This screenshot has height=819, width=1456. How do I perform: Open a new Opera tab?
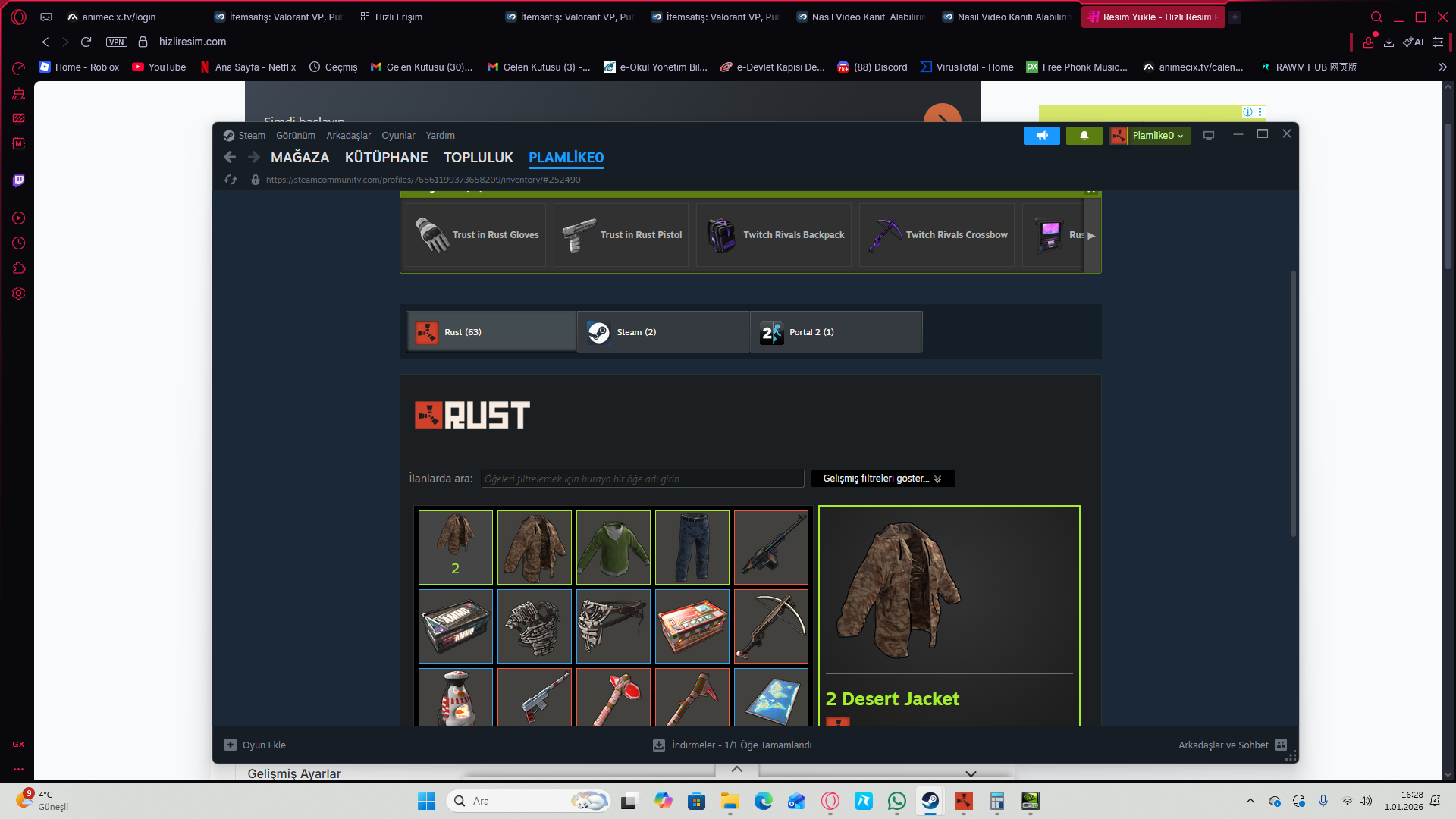1235,17
